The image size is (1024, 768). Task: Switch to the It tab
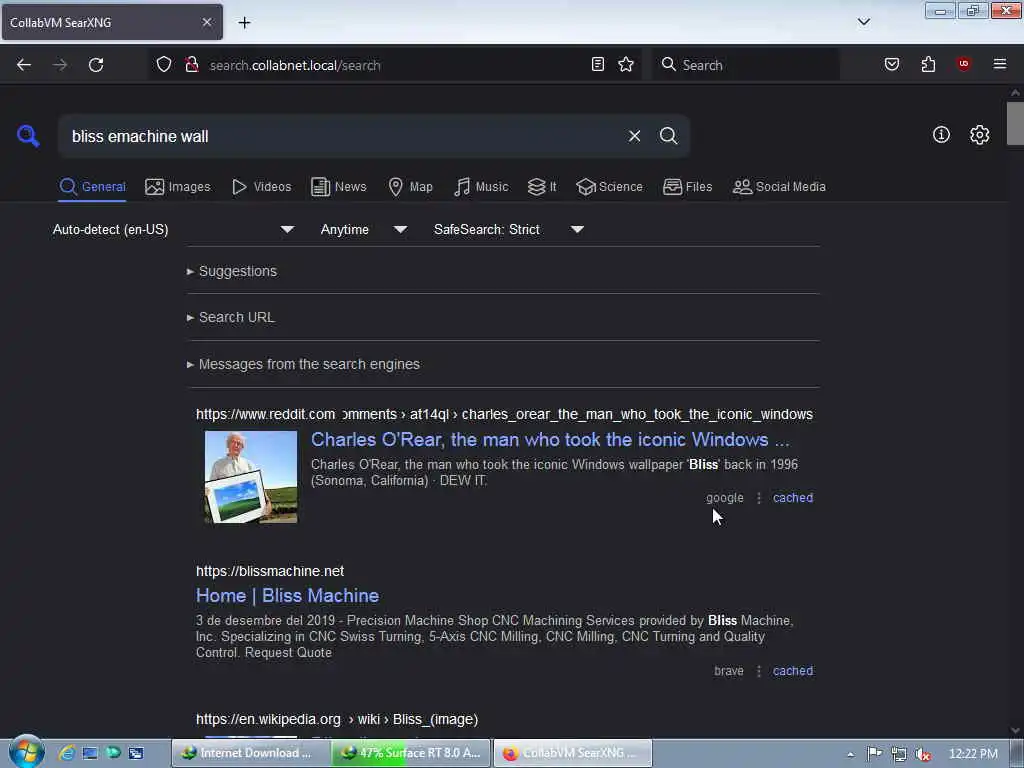point(542,187)
